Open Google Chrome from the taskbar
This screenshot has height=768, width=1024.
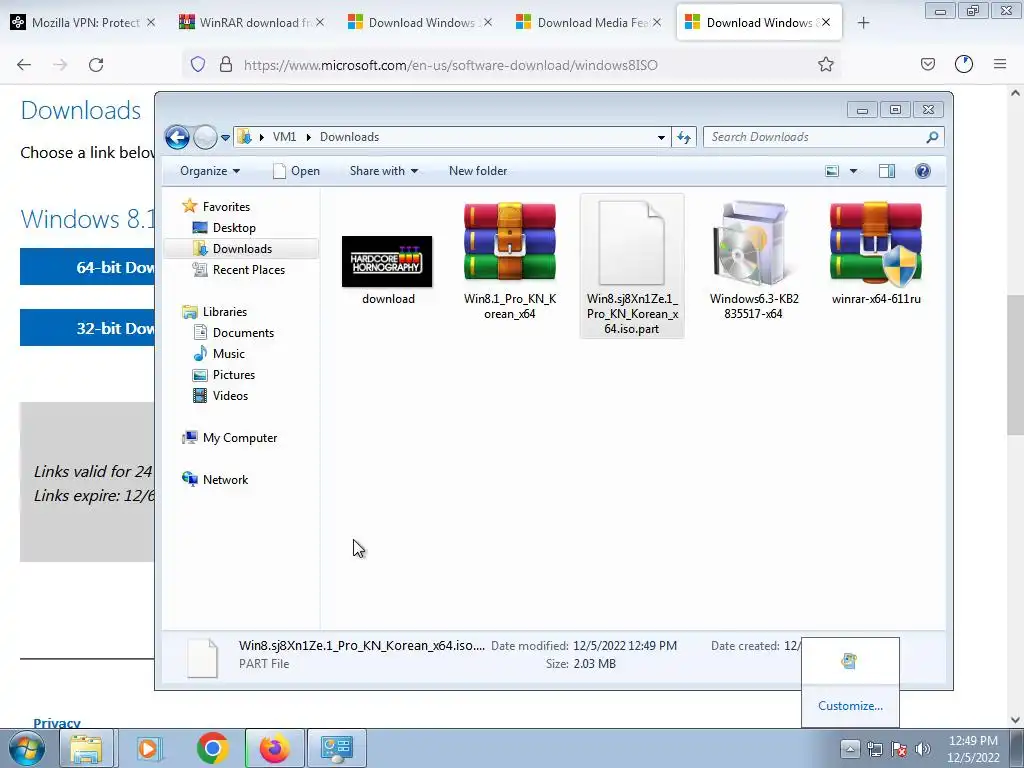(212, 748)
